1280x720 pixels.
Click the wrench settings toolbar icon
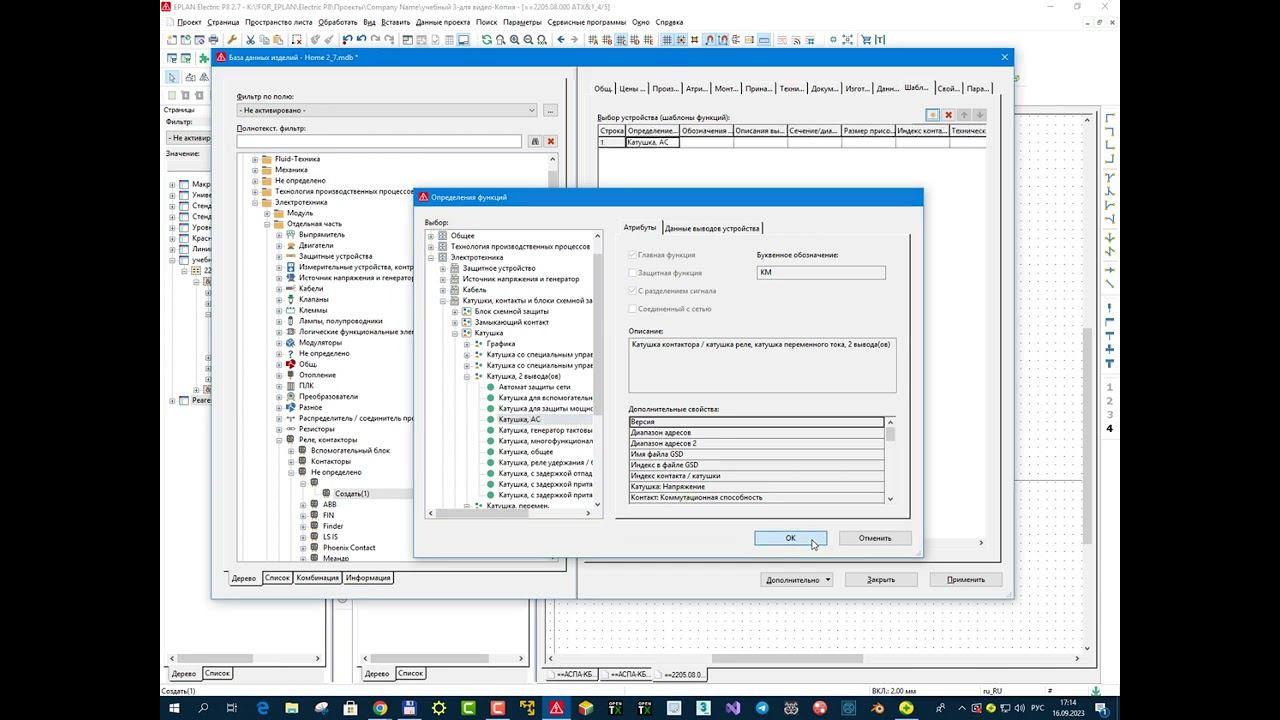pos(232,40)
